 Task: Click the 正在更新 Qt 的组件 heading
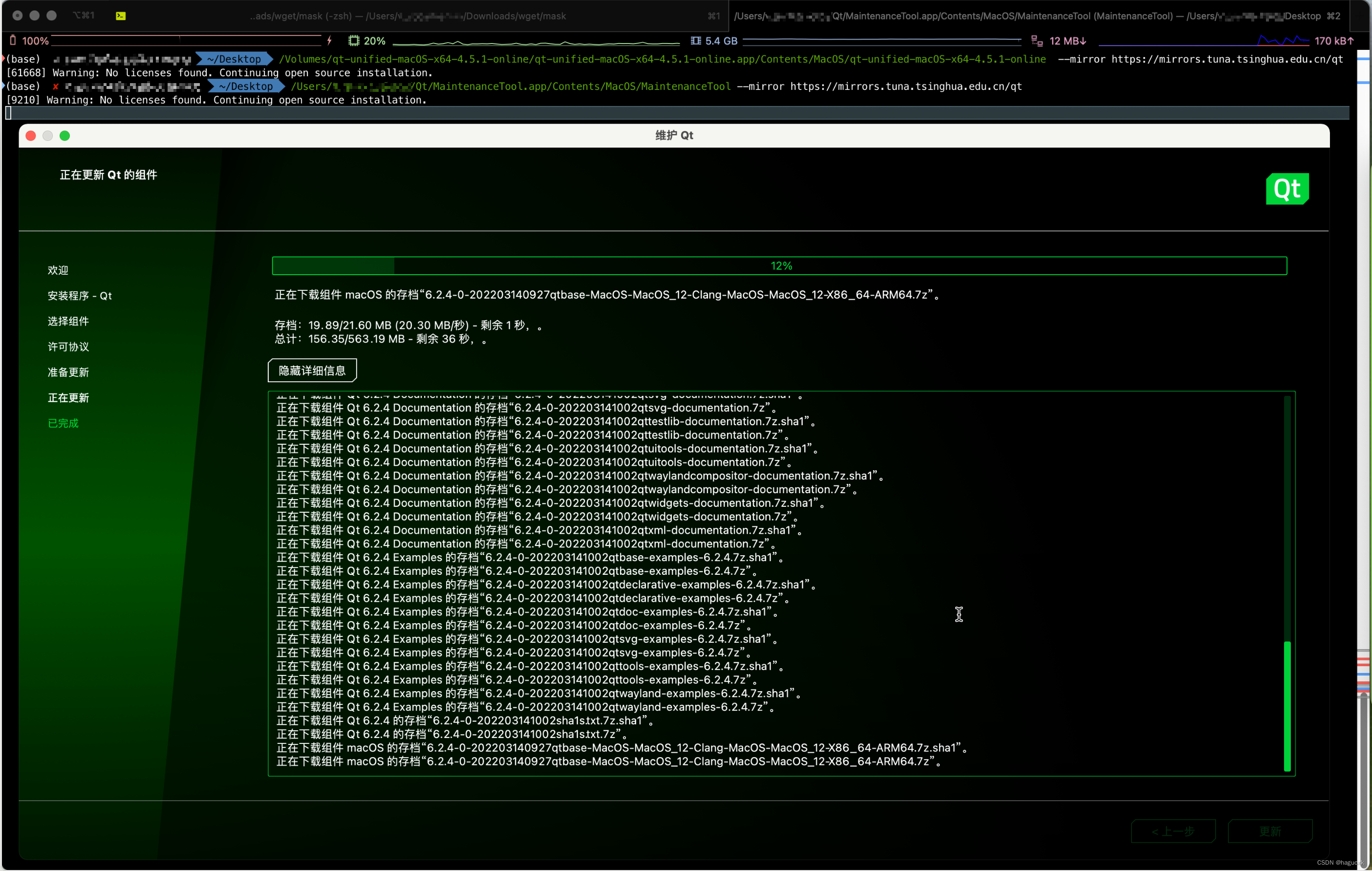pos(108,175)
